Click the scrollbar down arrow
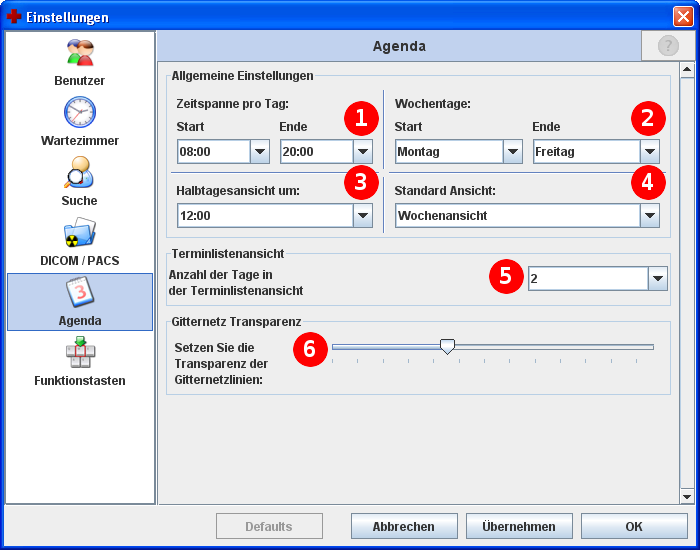This screenshot has height=550, width=700. [686, 496]
